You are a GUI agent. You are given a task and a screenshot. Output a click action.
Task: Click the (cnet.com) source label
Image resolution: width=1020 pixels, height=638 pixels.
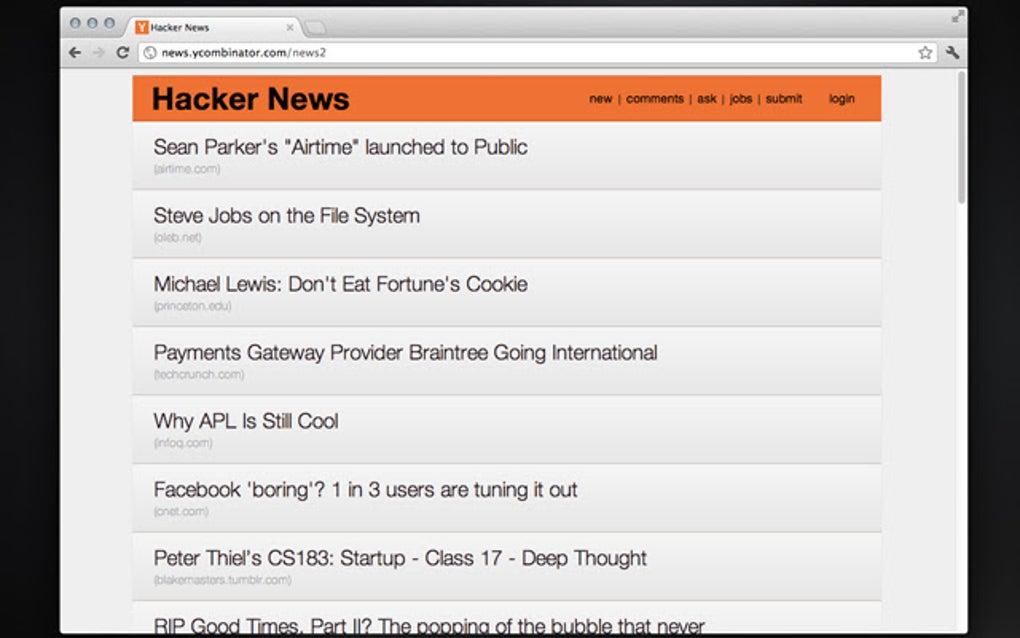pos(181,511)
